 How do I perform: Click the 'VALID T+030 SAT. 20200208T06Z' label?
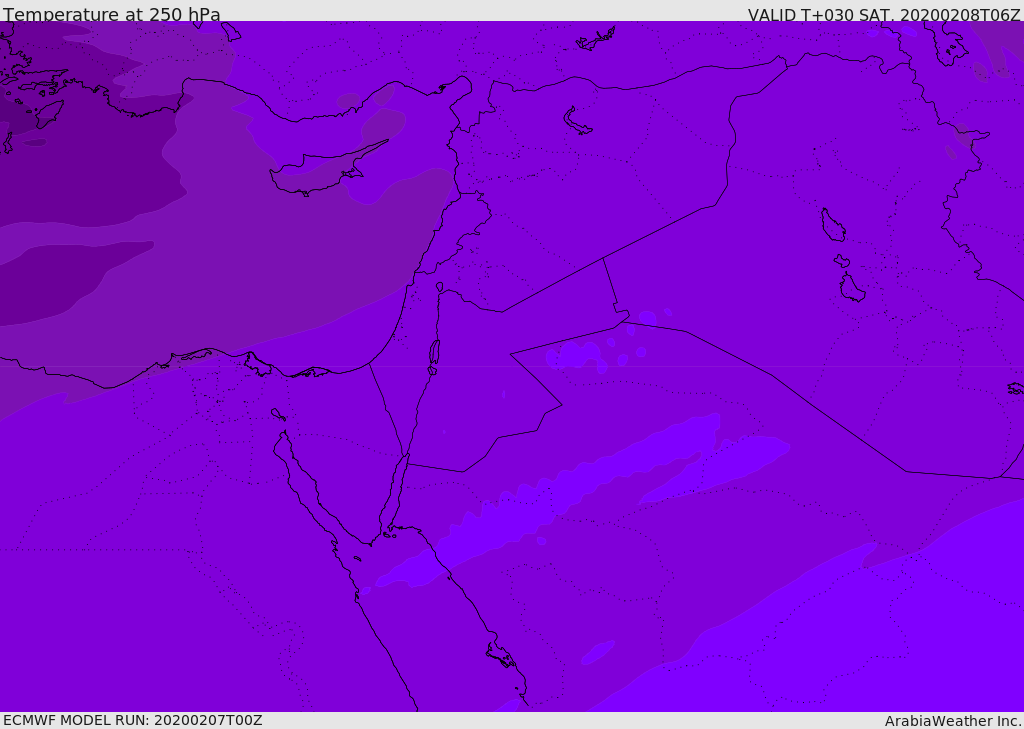pos(884,15)
